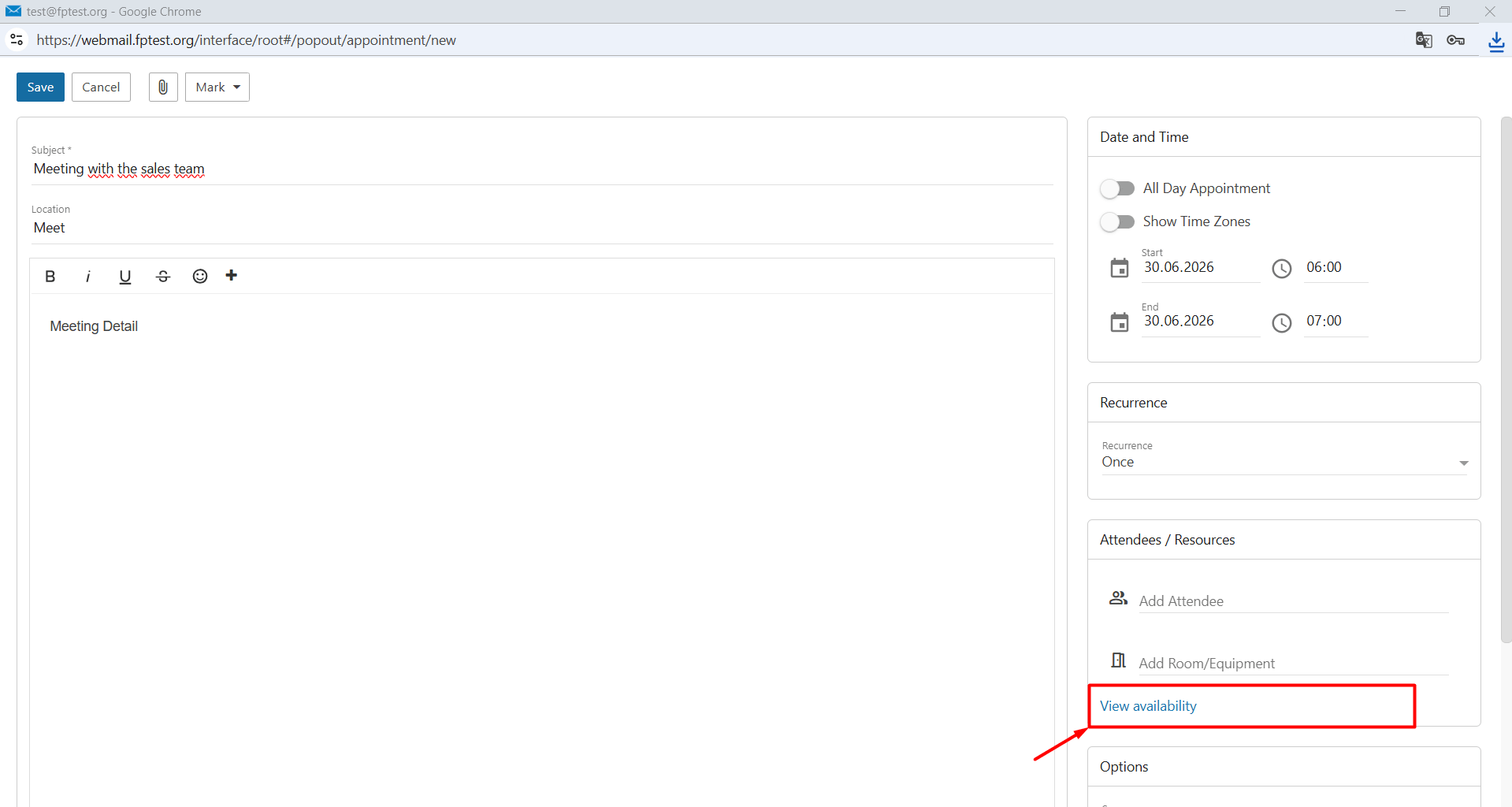Edit the Subject field text
This screenshot has height=807, width=1512.
(542, 169)
